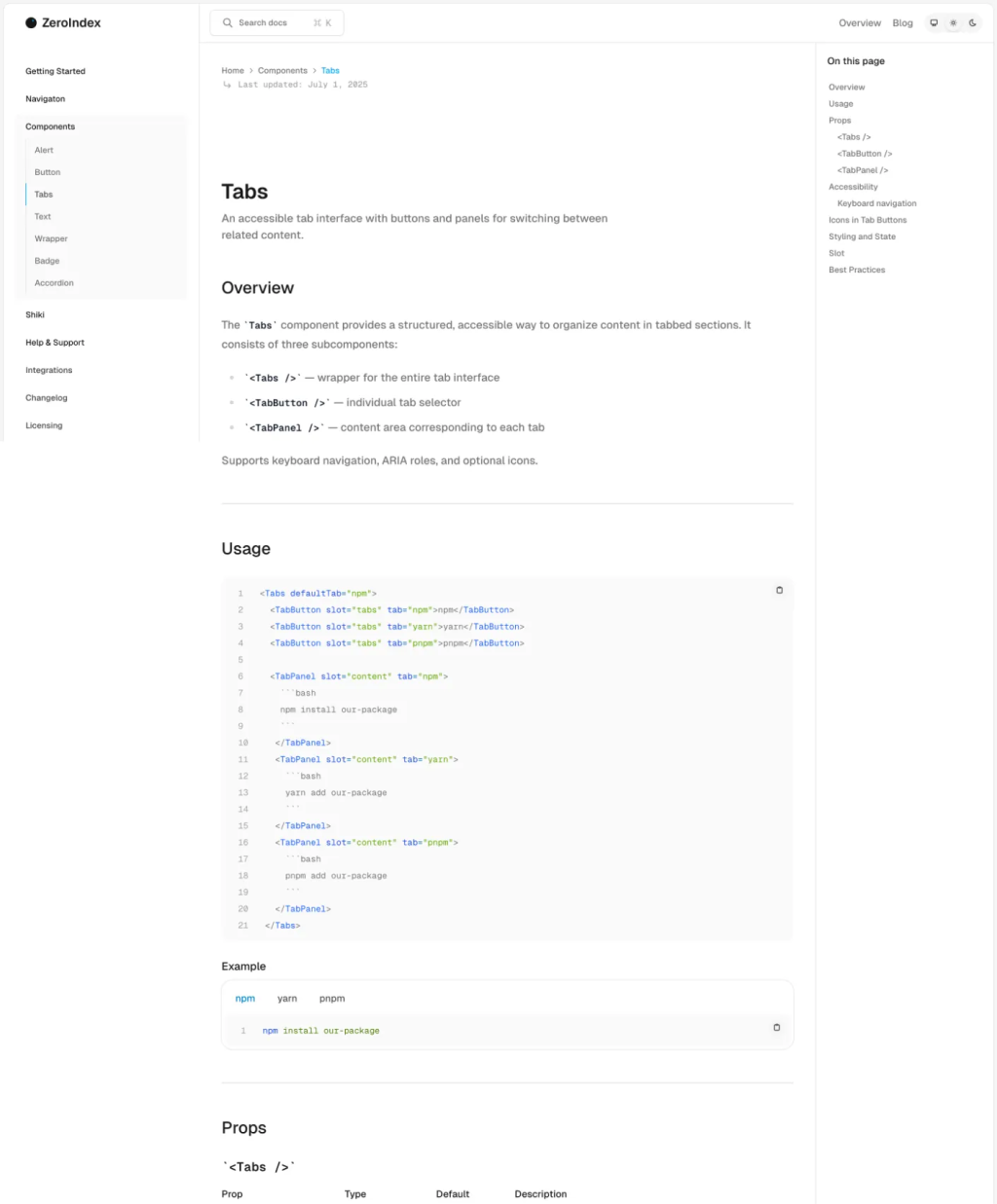Click the search magnifier icon
The width and height of the screenshot is (997, 1204).
[227, 21]
